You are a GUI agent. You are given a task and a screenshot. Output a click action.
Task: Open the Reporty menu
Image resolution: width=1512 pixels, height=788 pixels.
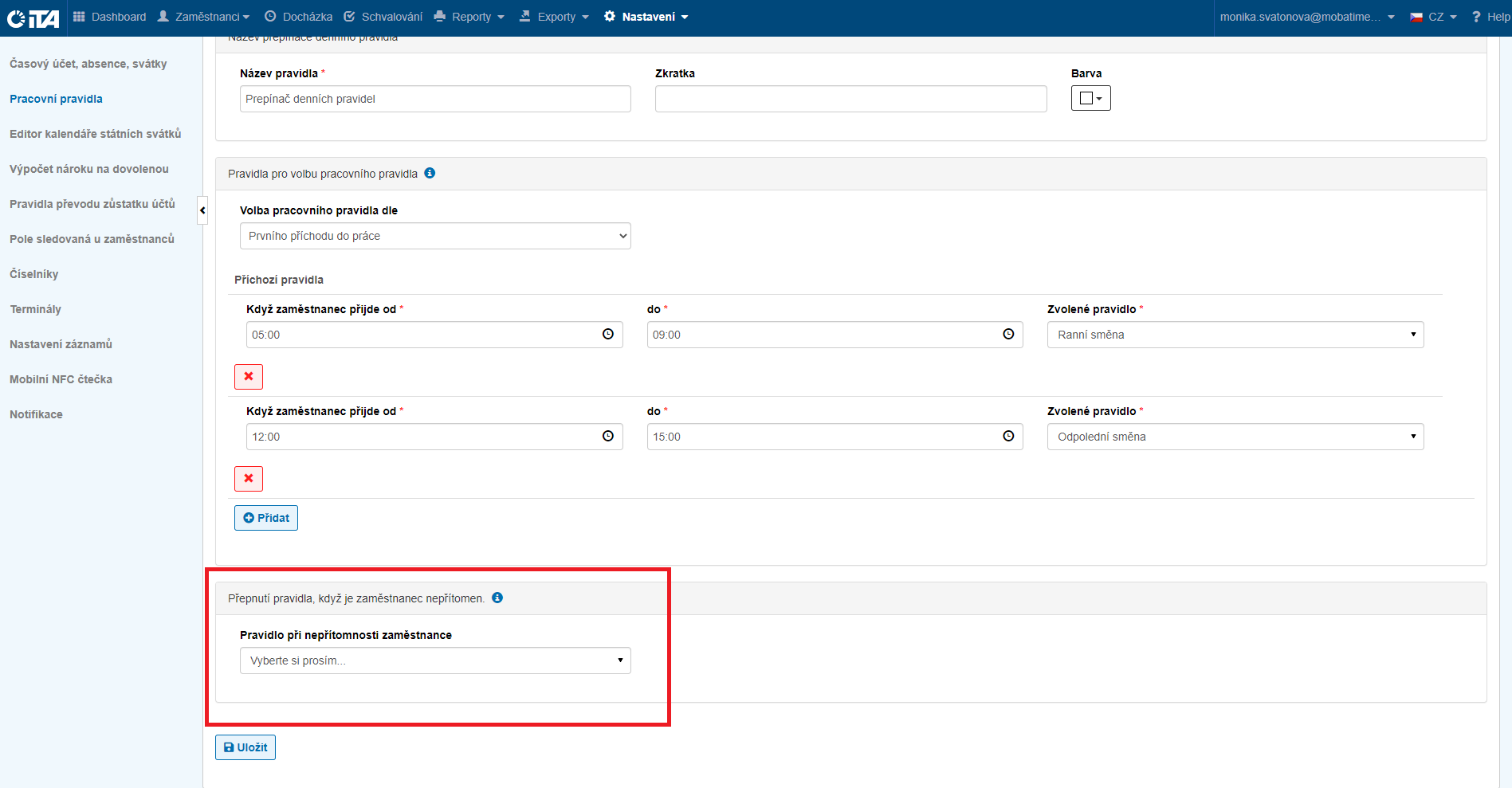pyautogui.click(x=469, y=17)
